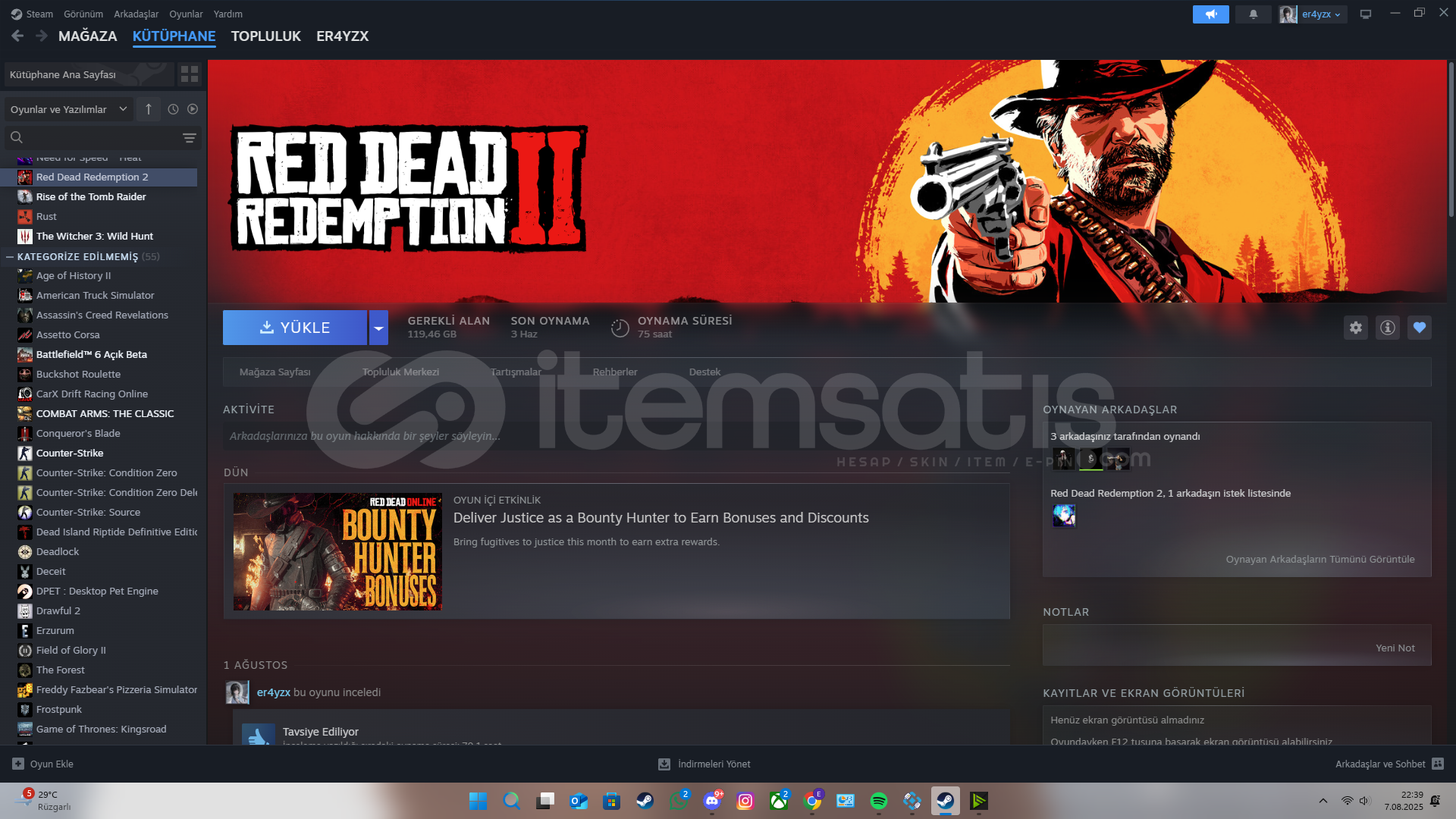This screenshot has width=1456, height=819.
Task: Open Bounty Hunter Bonuses event thumbnail
Action: pyautogui.click(x=337, y=551)
